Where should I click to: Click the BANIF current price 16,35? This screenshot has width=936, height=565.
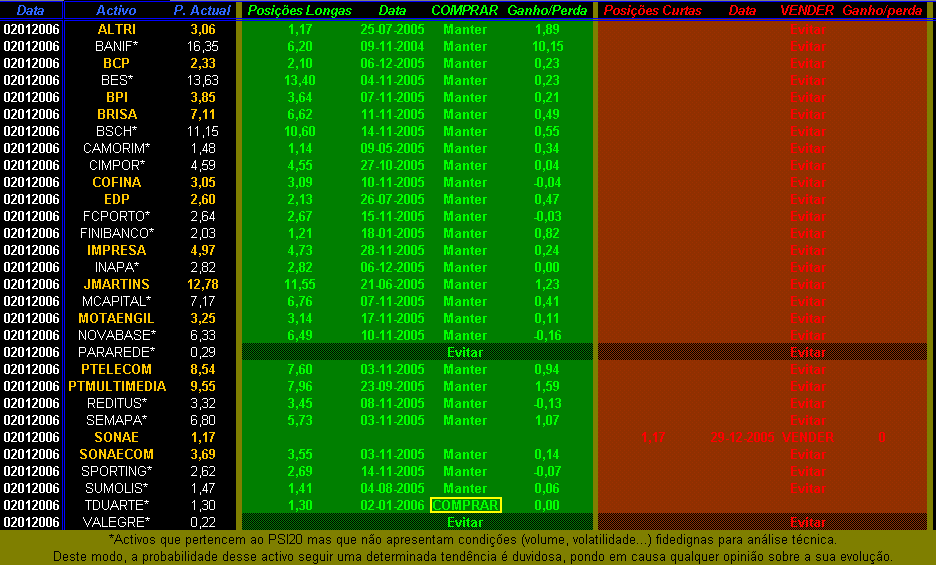(x=203, y=47)
